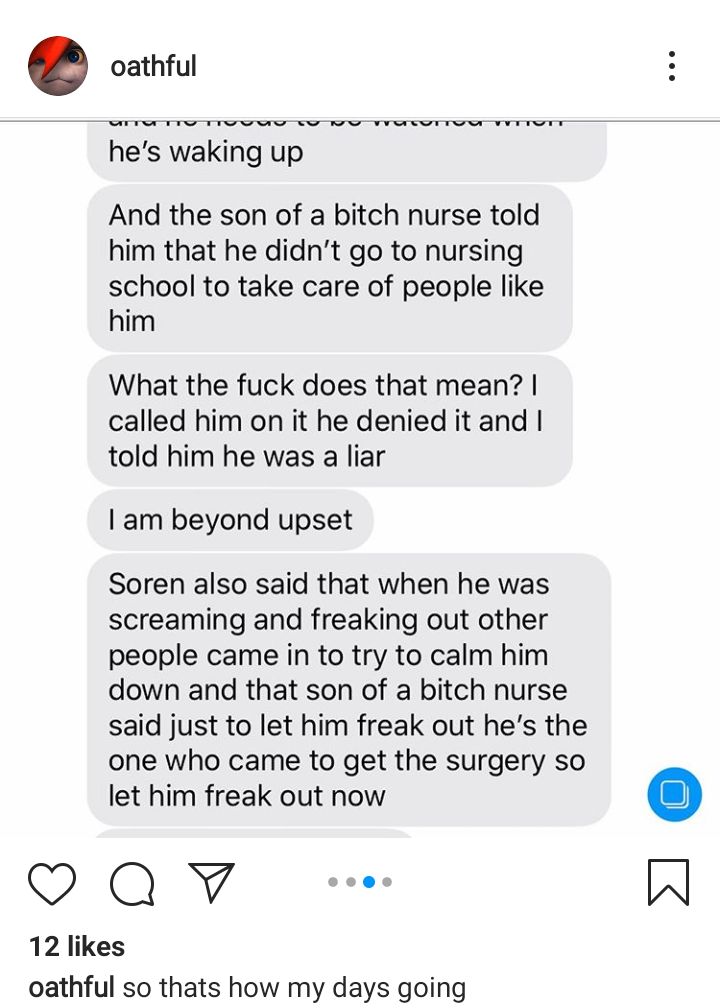The image size is (720, 1008).
Task: Open the three-dot post options menu
Action: 672,66
